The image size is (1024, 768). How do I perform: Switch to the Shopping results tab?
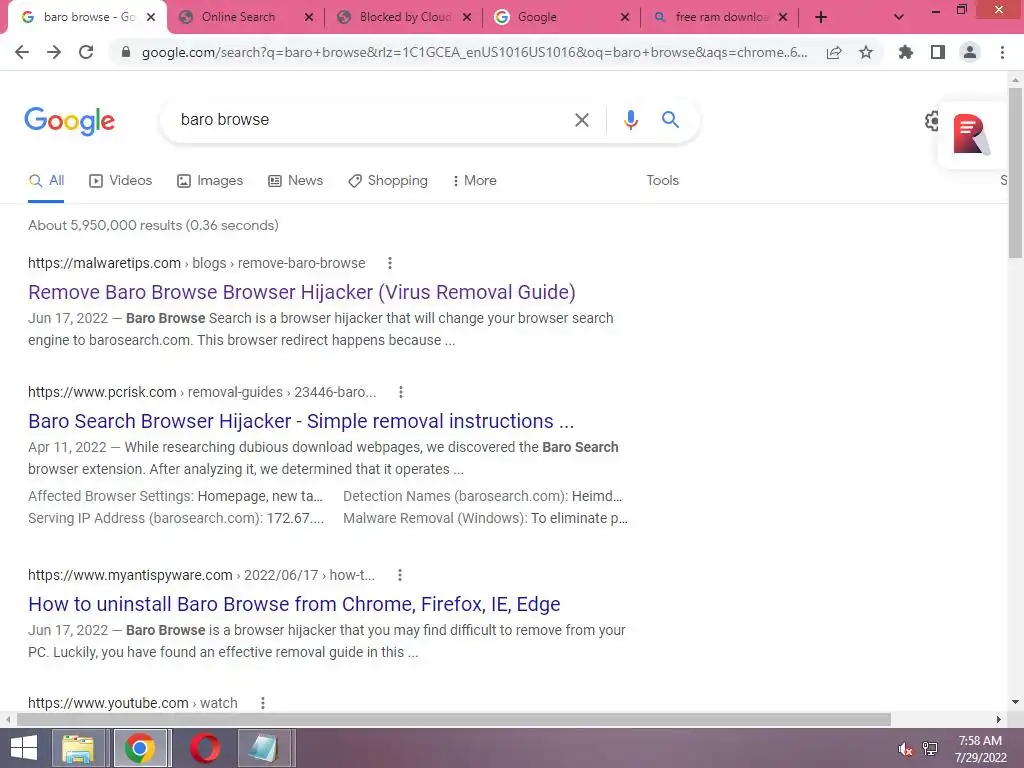pyautogui.click(x=388, y=180)
